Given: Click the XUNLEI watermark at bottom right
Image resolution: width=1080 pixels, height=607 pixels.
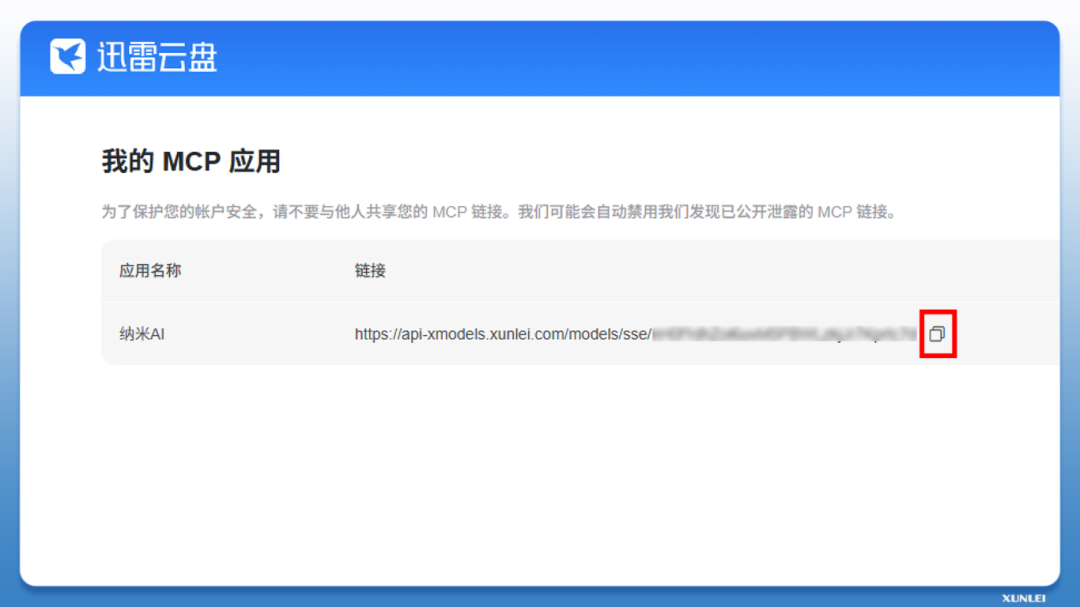Looking at the screenshot, I should pos(1023,598).
